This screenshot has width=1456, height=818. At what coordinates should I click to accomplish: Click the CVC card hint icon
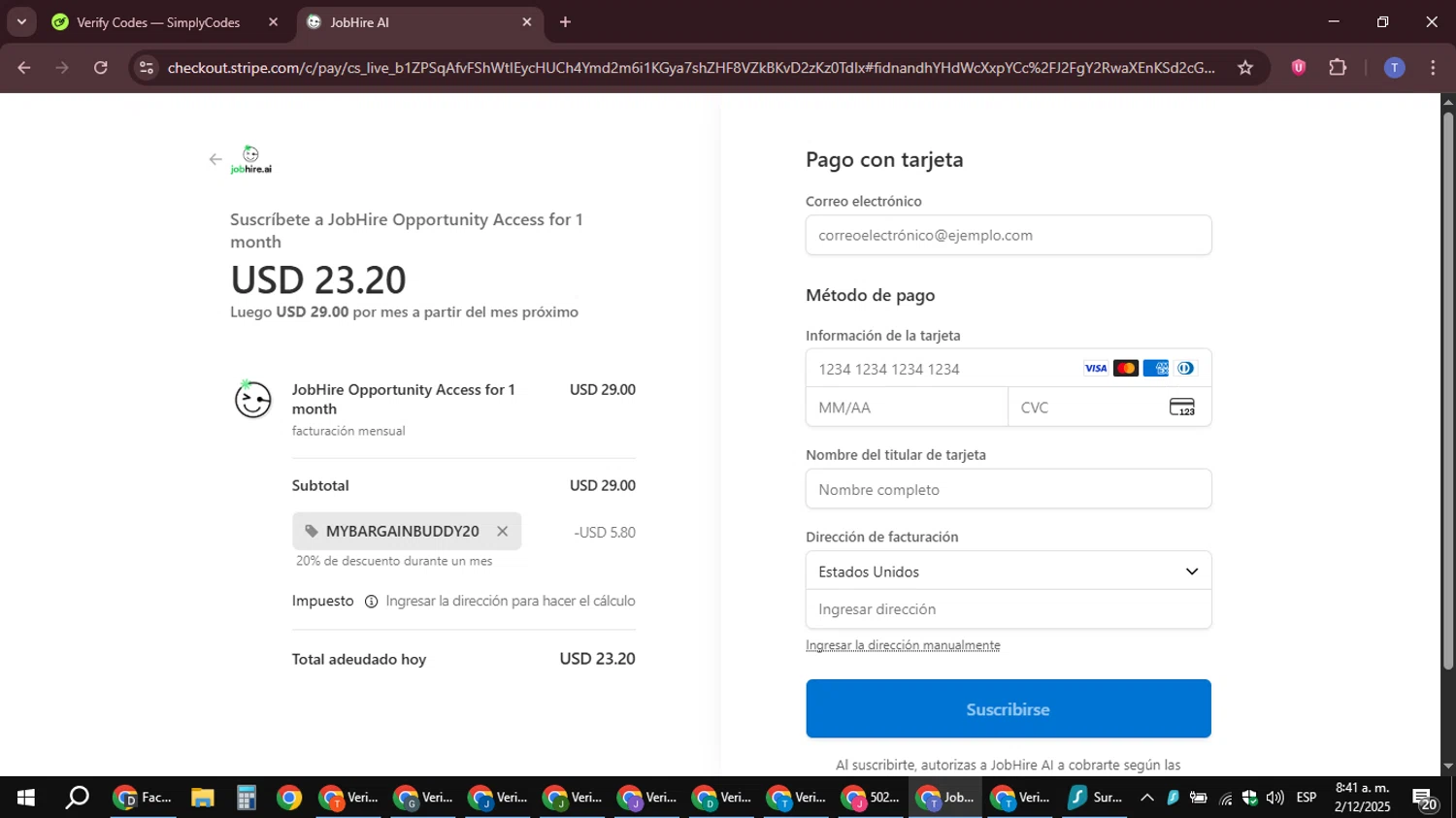[x=1182, y=408]
